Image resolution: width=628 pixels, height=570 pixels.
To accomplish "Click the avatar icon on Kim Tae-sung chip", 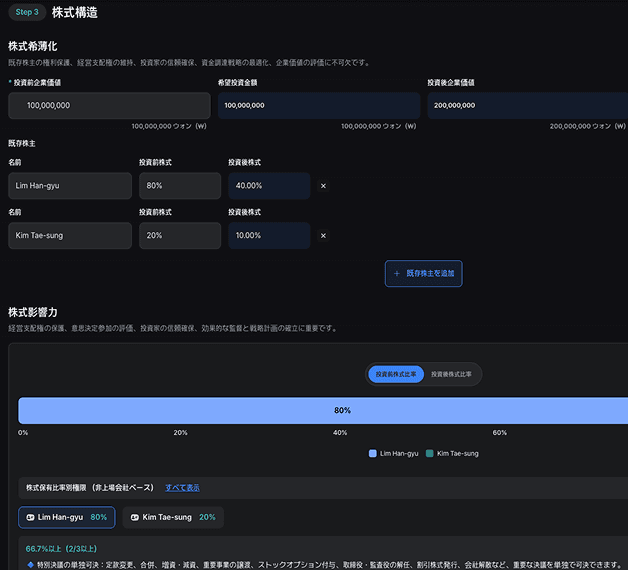I will click(135, 517).
